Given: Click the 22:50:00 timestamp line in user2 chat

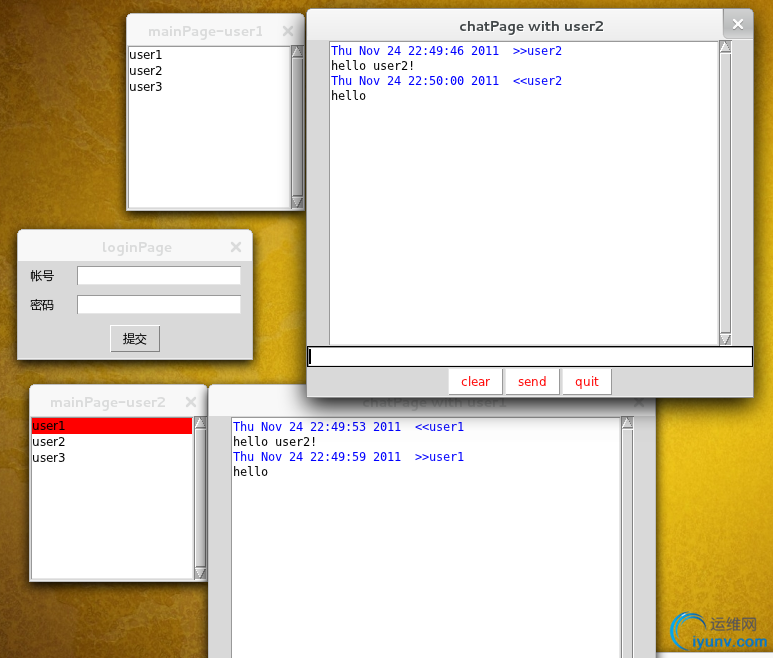Looking at the screenshot, I should point(446,81).
